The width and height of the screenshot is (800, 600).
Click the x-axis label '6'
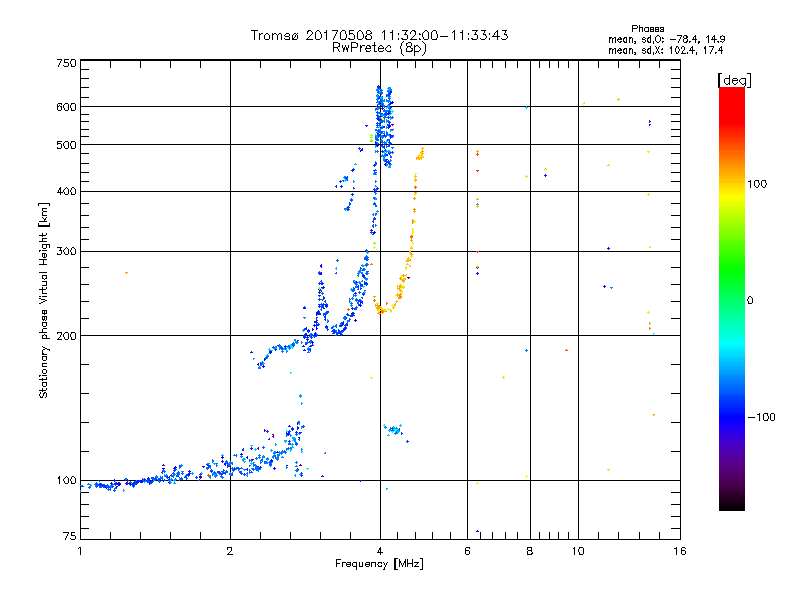pos(467,551)
